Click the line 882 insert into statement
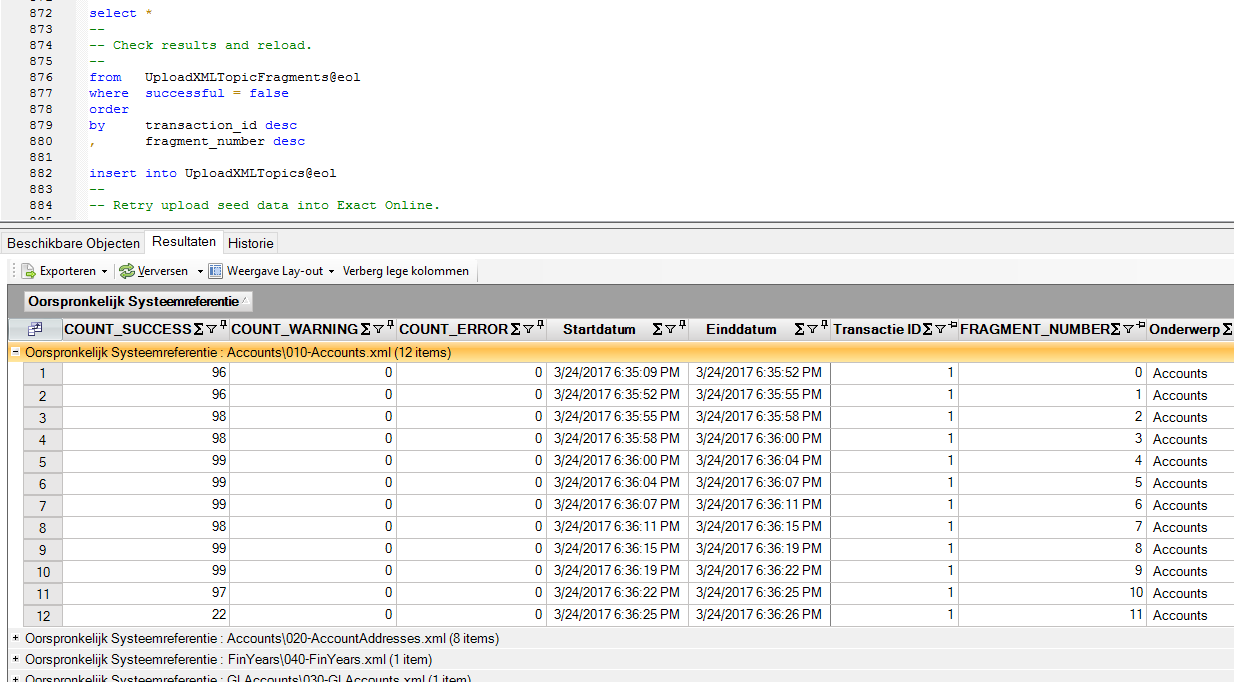The width and height of the screenshot is (1234, 682). tap(213, 173)
